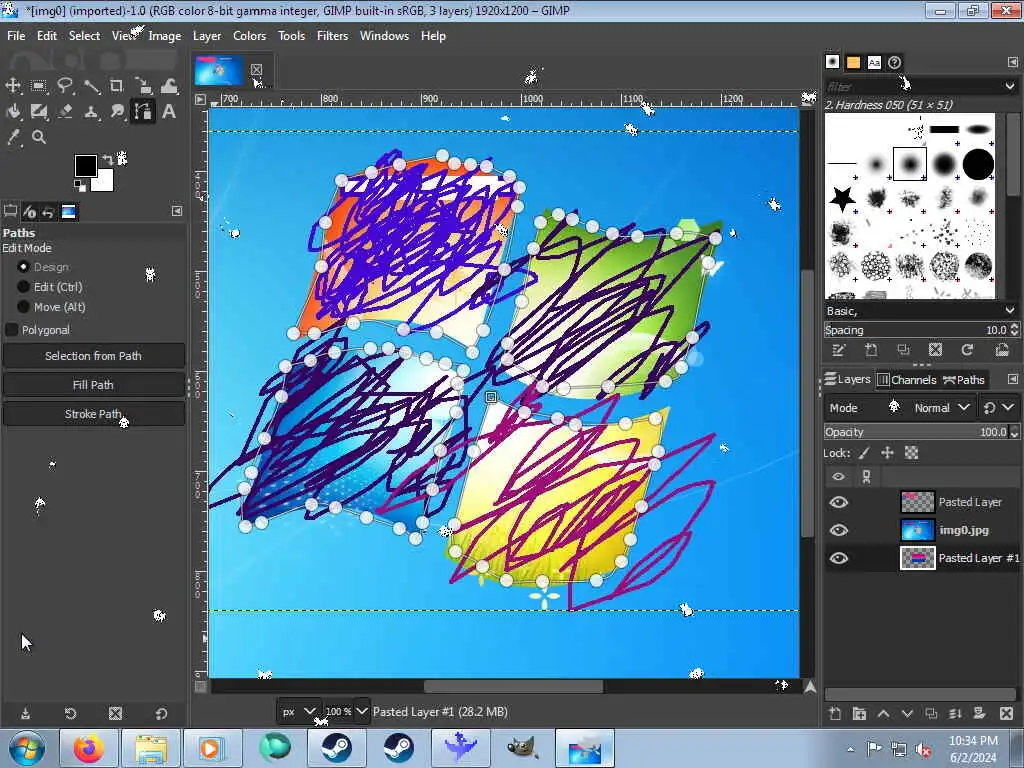Select the Free Select lasso tool
The image size is (1024, 768).
[x=65, y=86]
